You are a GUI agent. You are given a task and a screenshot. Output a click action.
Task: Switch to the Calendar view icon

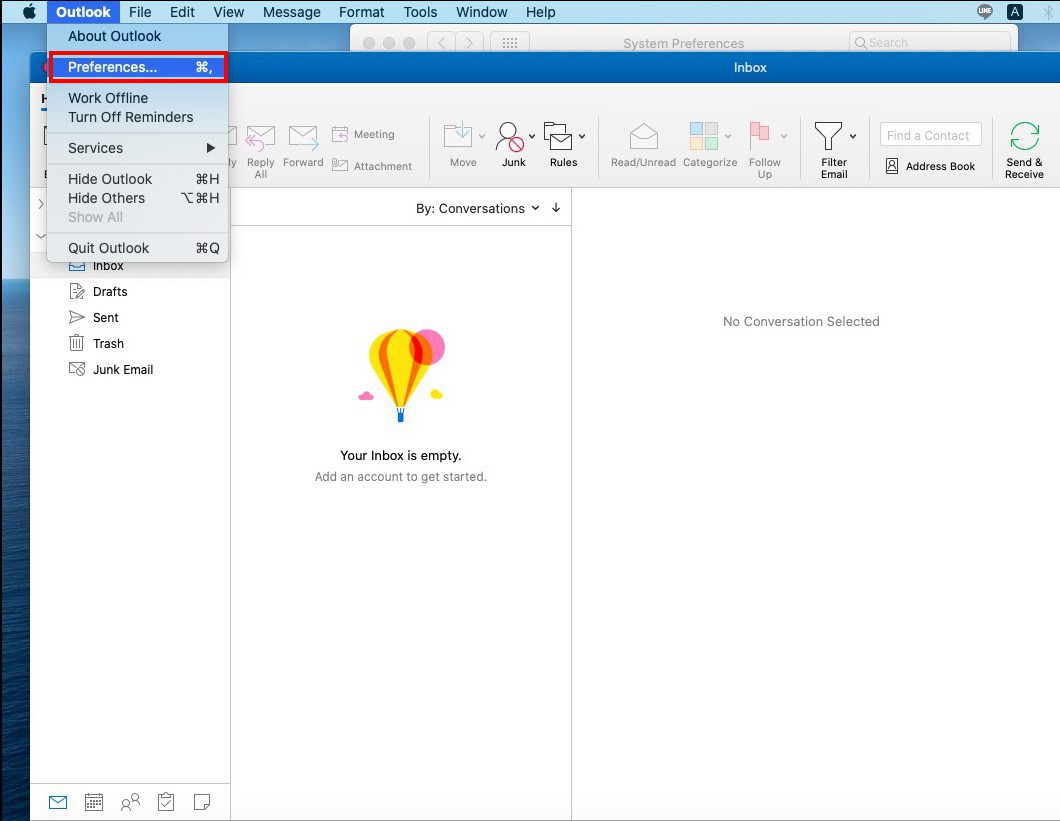(93, 801)
